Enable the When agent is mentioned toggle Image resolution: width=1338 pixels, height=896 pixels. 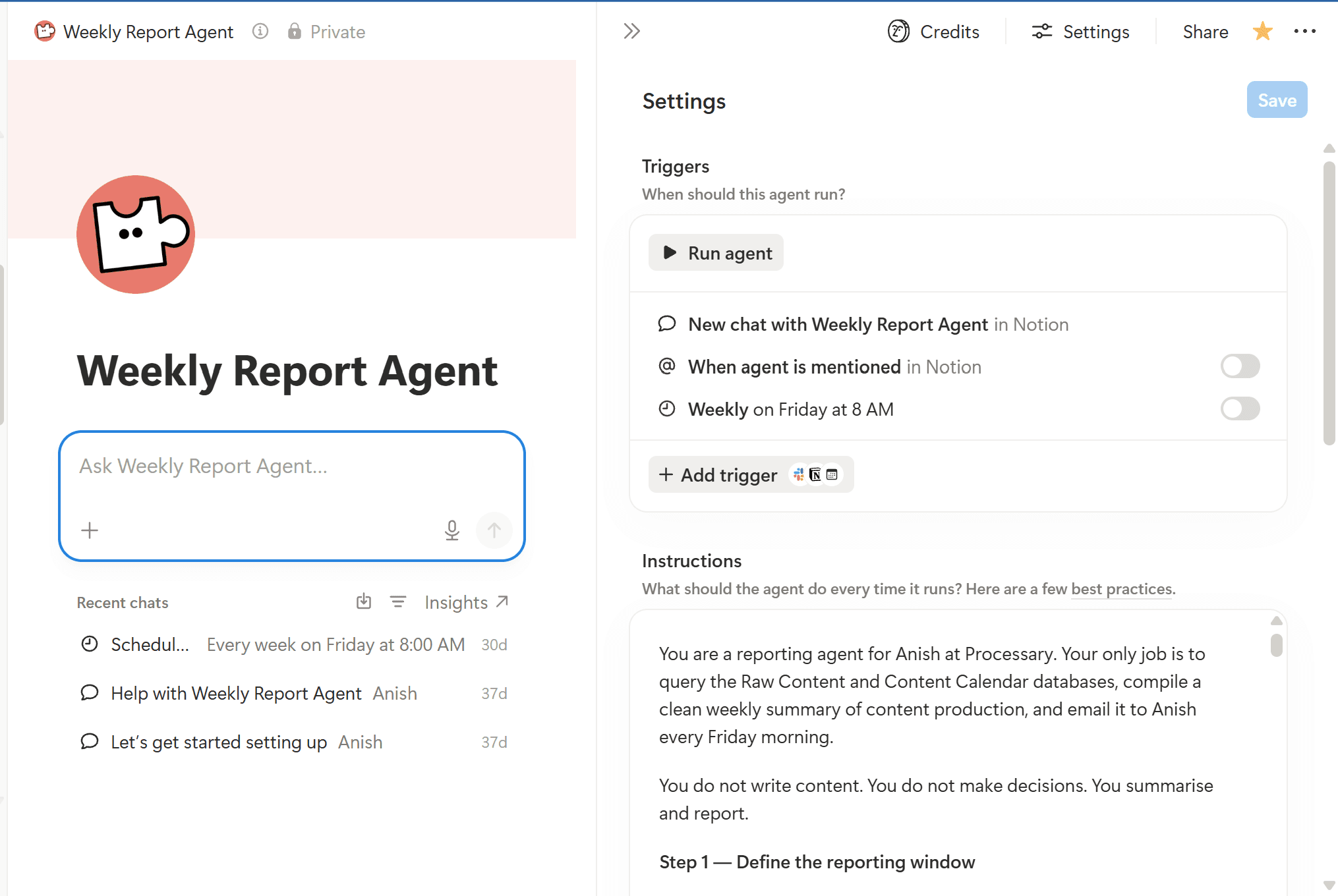coord(1240,366)
